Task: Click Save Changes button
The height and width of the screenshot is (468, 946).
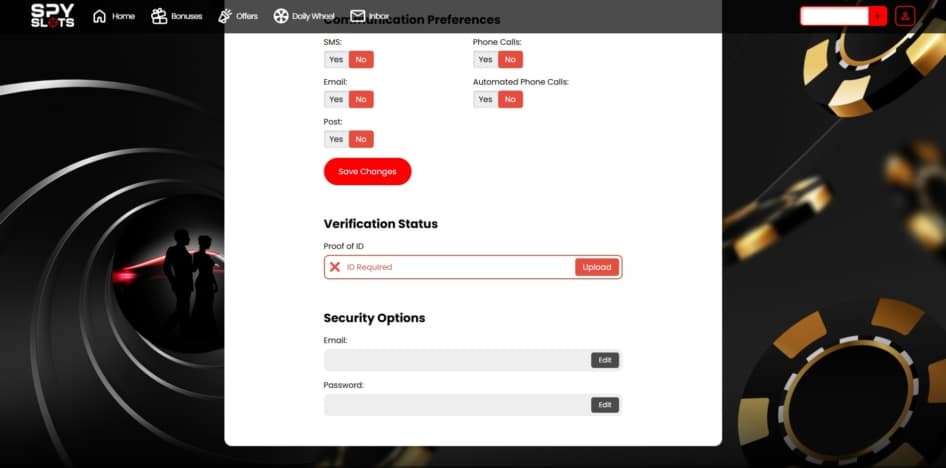Action: [367, 172]
